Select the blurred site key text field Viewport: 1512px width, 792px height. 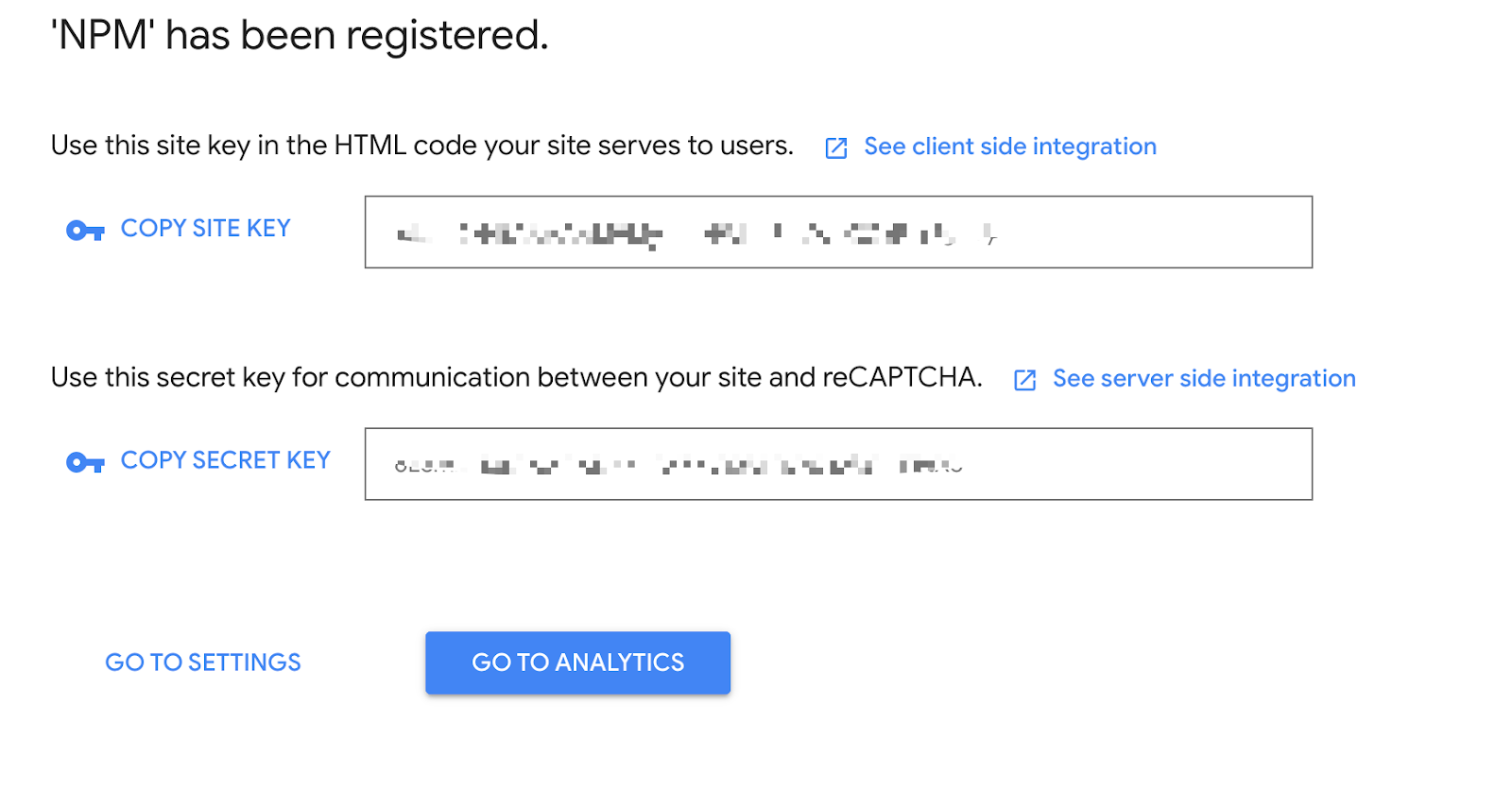pyautogui.click(x=838, y=232)
